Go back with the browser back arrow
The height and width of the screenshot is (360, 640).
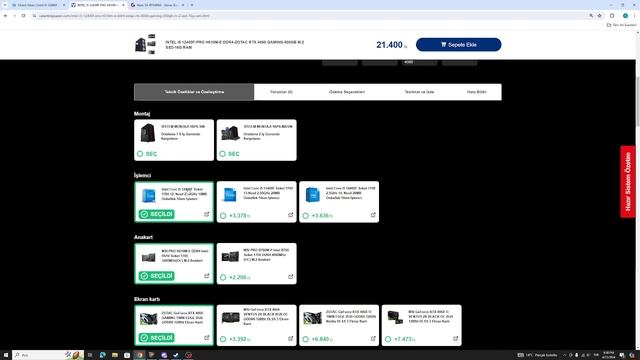coord(5,16)
